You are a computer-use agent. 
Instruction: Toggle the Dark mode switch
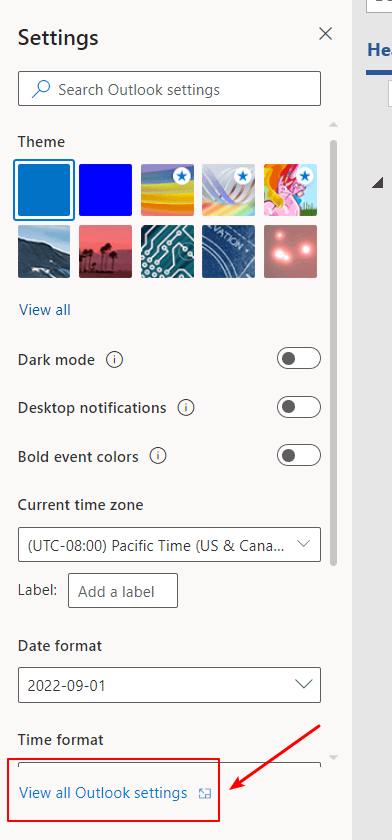pos(299,358)
